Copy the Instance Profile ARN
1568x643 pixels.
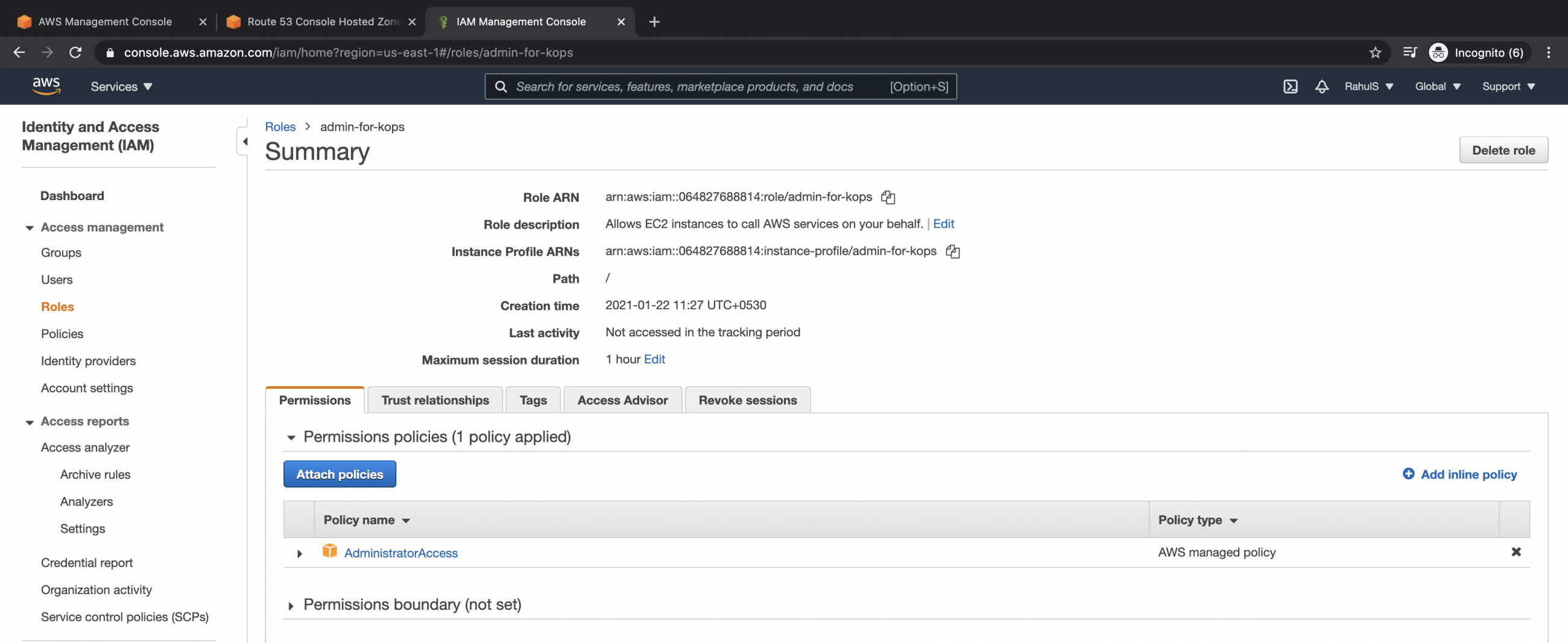click(953, 251)
